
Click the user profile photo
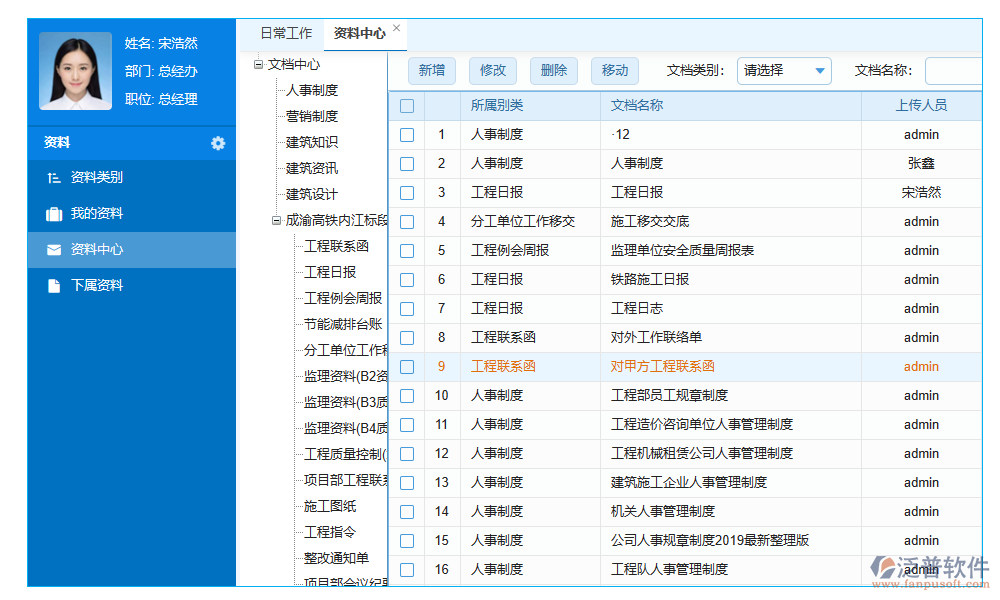click(75, 71)
